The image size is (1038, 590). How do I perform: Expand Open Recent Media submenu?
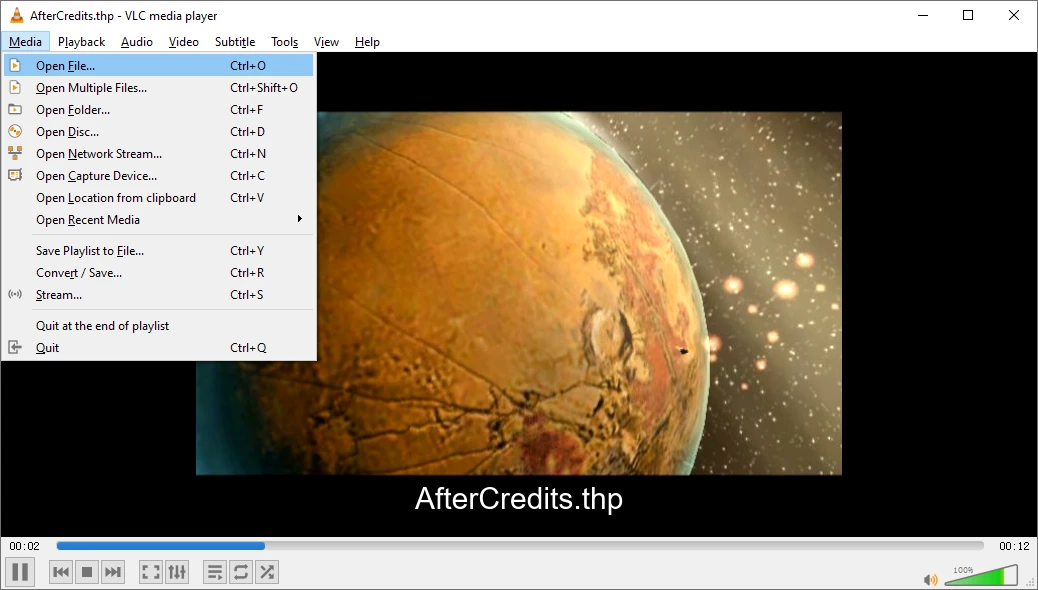pos(159,219)
